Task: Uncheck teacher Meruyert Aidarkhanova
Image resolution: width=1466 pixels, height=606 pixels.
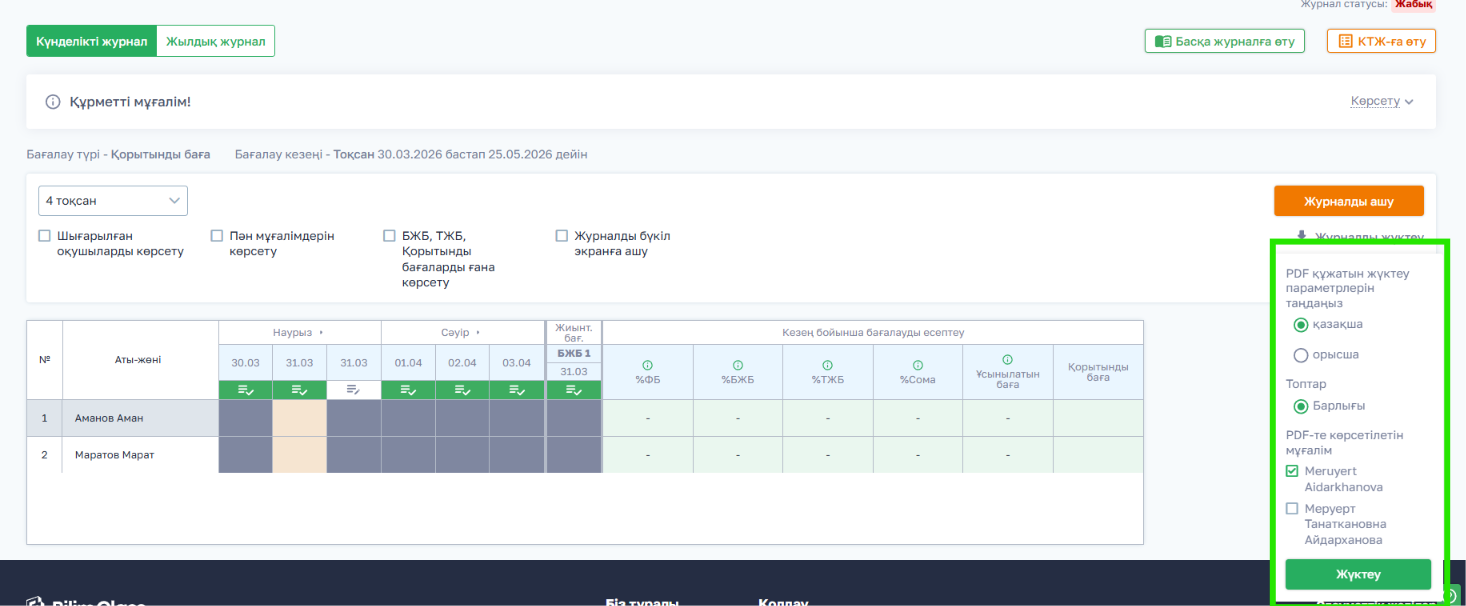Action: tap(1292, 471)
